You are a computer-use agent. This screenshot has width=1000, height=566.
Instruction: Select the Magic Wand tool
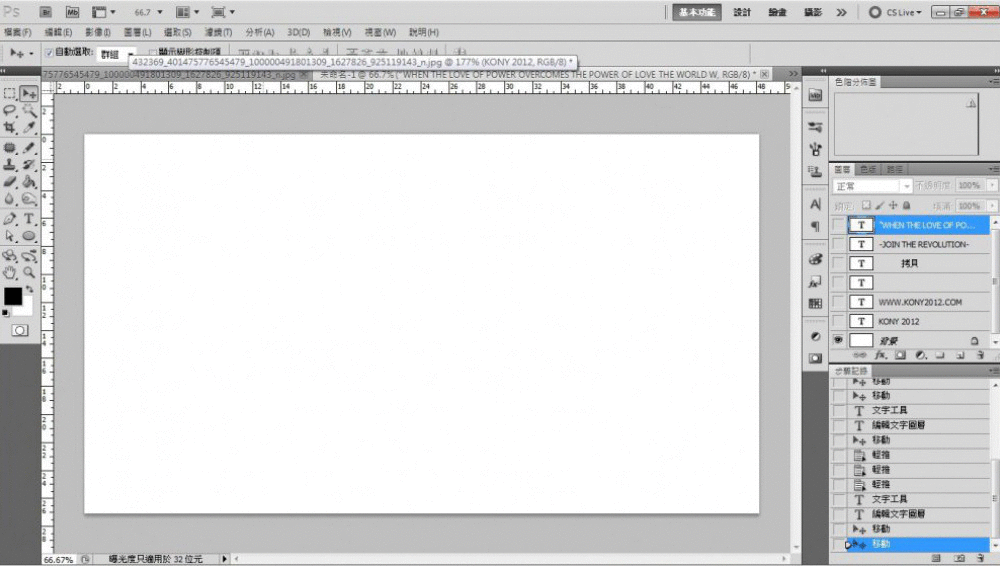29,111
